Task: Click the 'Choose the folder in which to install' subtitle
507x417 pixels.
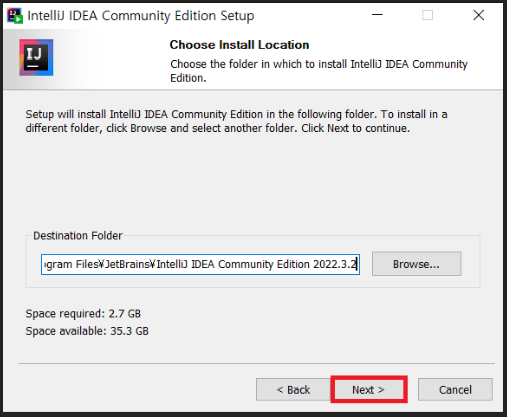Action: click(319, 71)
